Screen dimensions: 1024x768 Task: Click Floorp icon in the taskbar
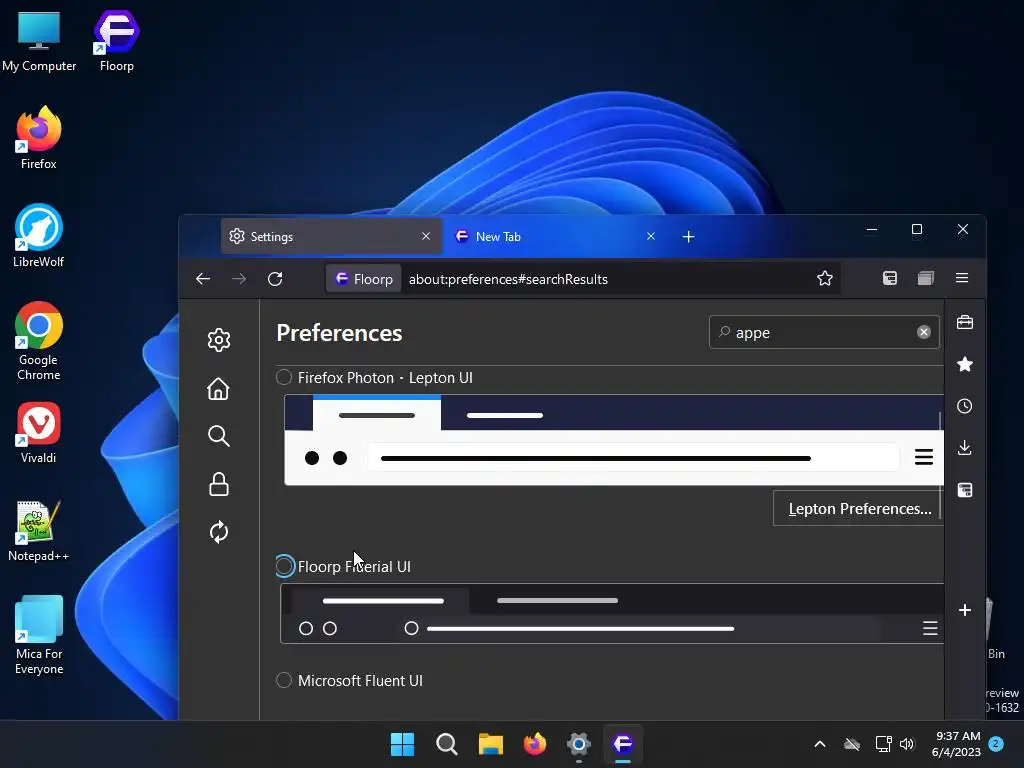click(x=623, y=744)
